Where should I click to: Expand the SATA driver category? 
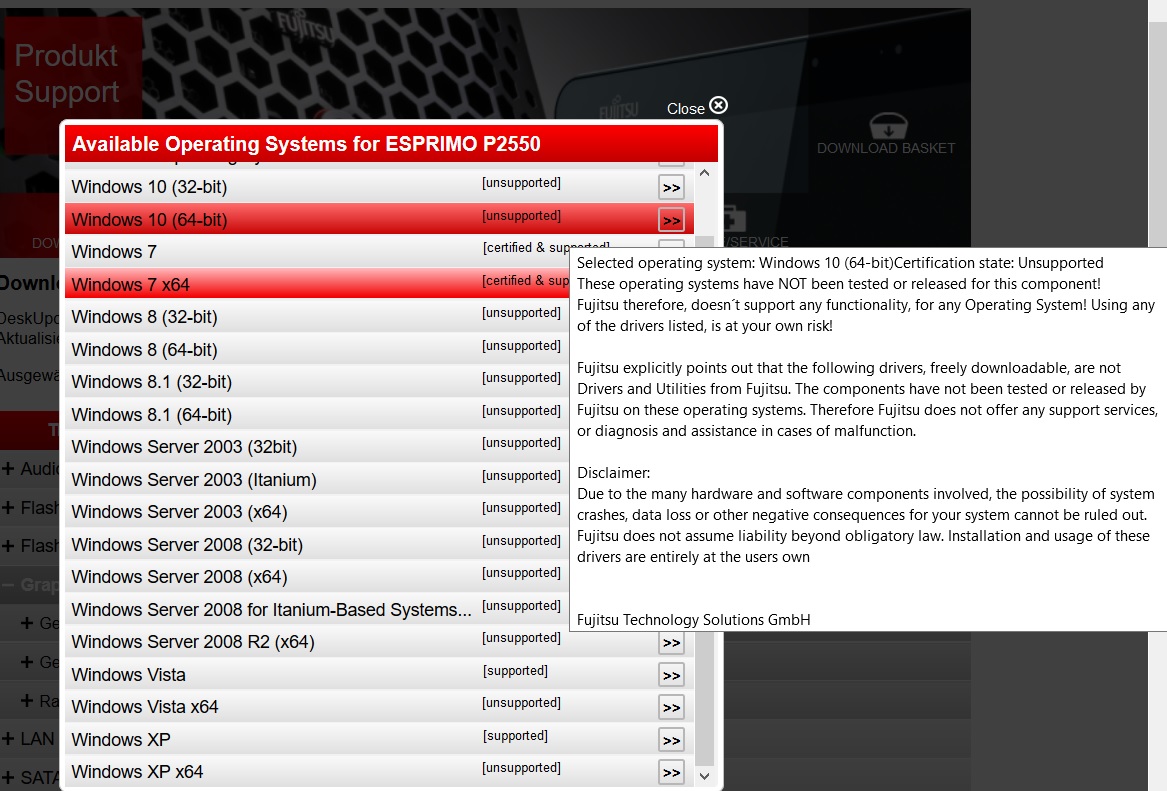(8, 778)
